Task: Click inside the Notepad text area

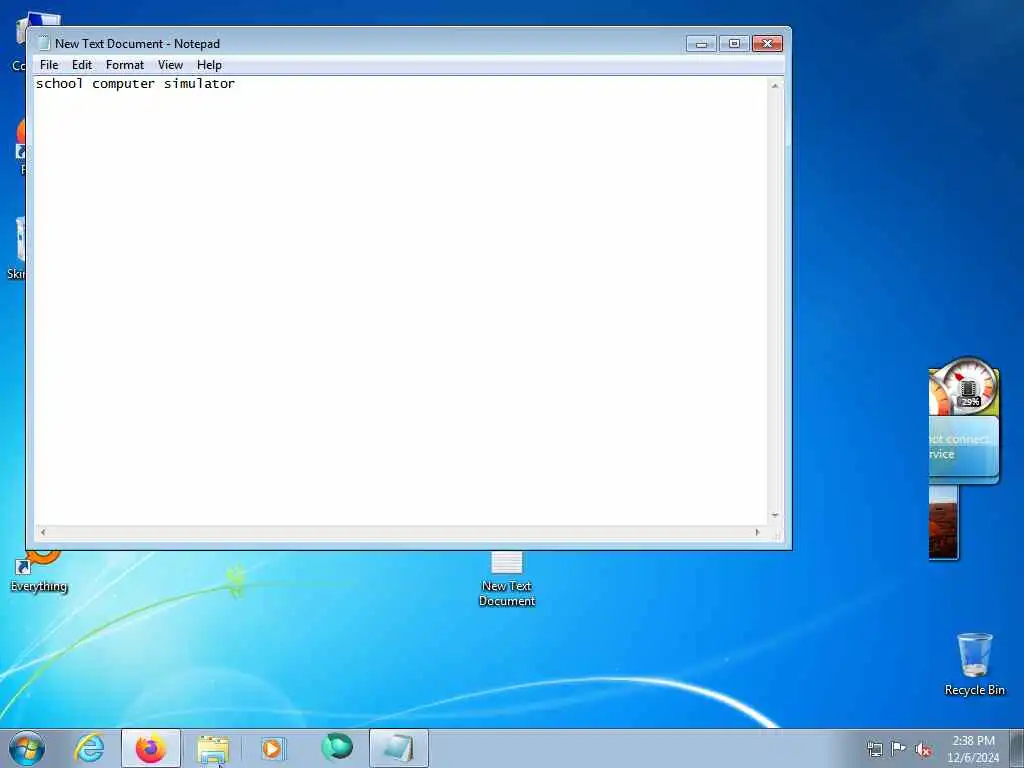Action: click(401, 300)
